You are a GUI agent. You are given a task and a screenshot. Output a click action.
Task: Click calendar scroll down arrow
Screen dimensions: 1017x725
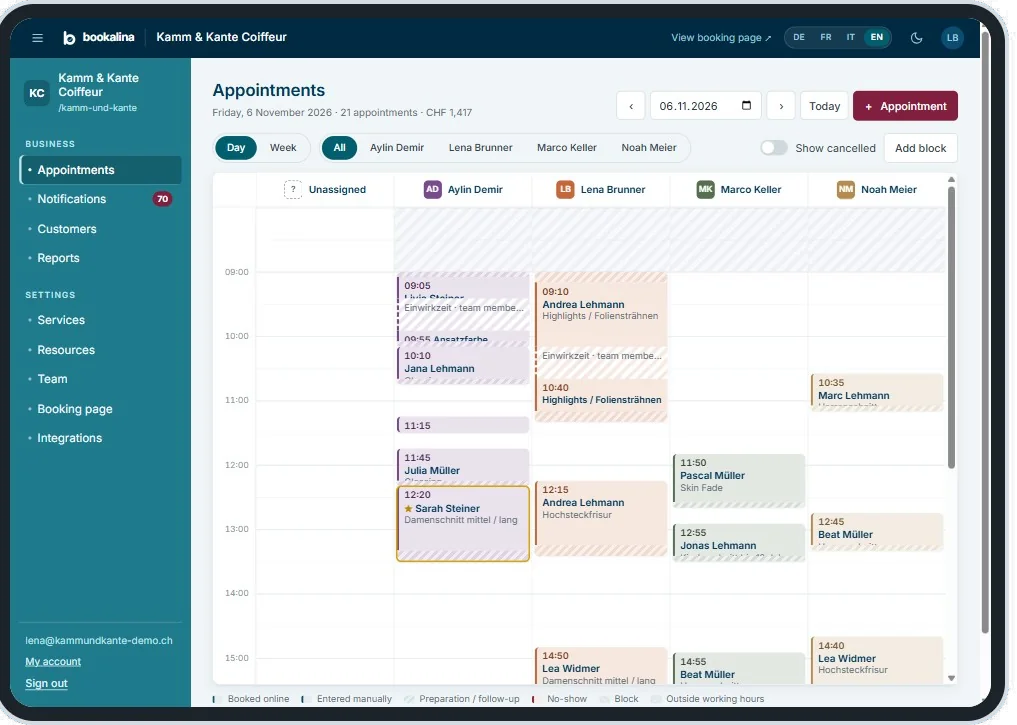[x=951, y=678]
